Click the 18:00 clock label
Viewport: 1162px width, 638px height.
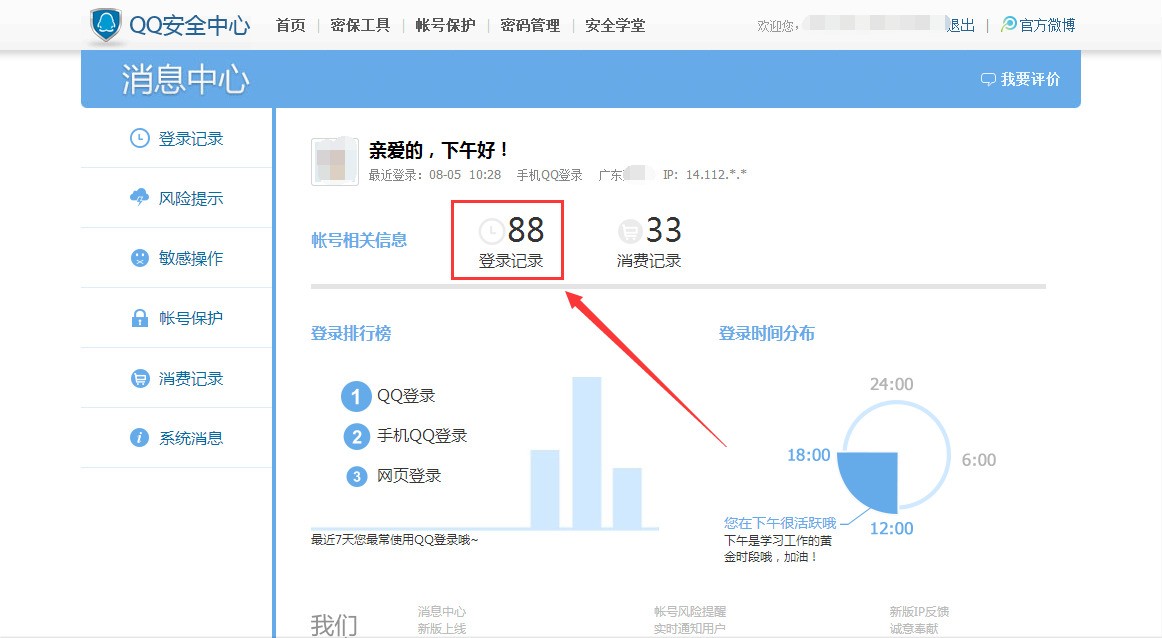click(809, 455)
